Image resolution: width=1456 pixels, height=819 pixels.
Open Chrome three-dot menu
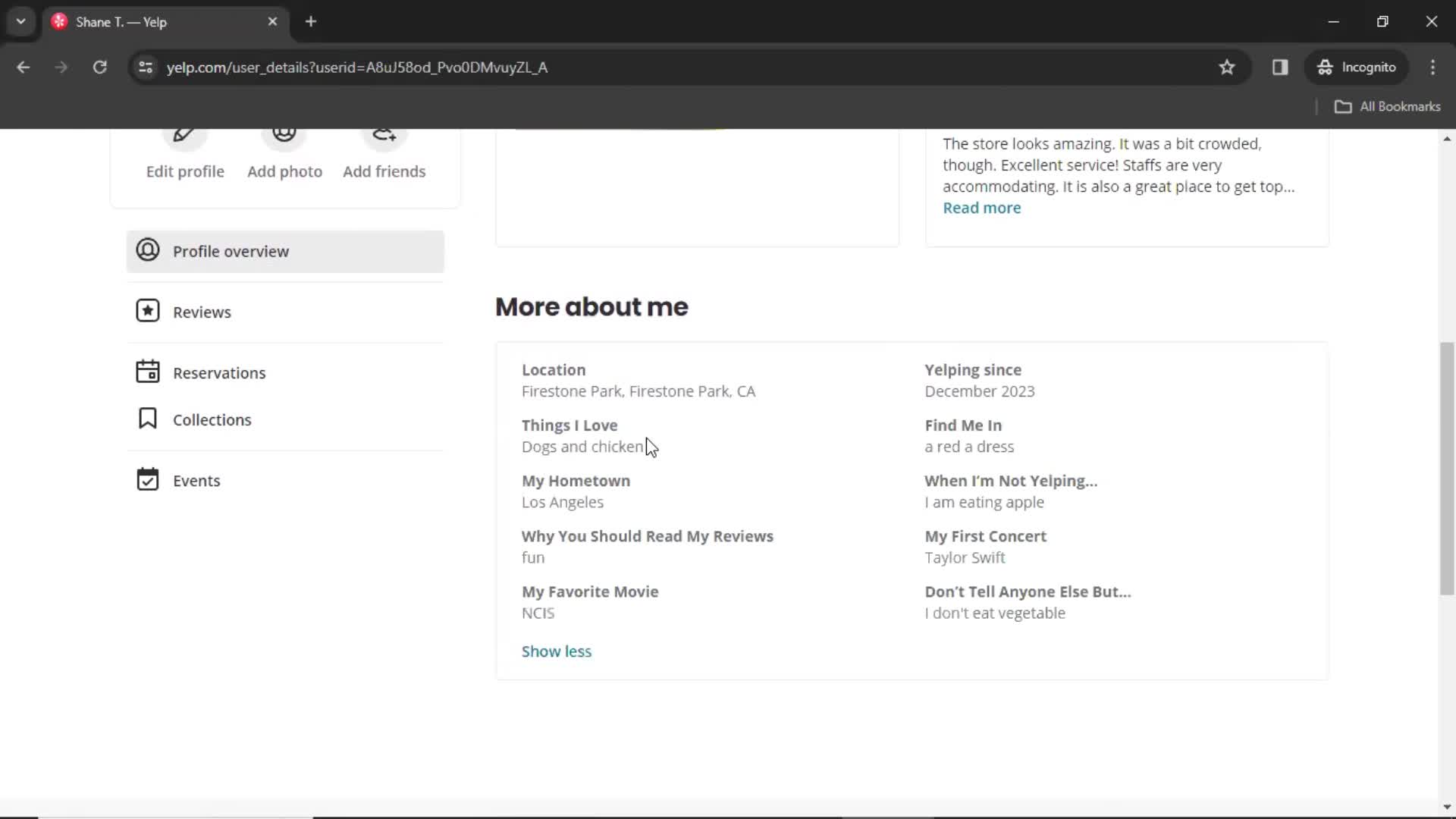pyautogui.click(x=1432, y=67)
